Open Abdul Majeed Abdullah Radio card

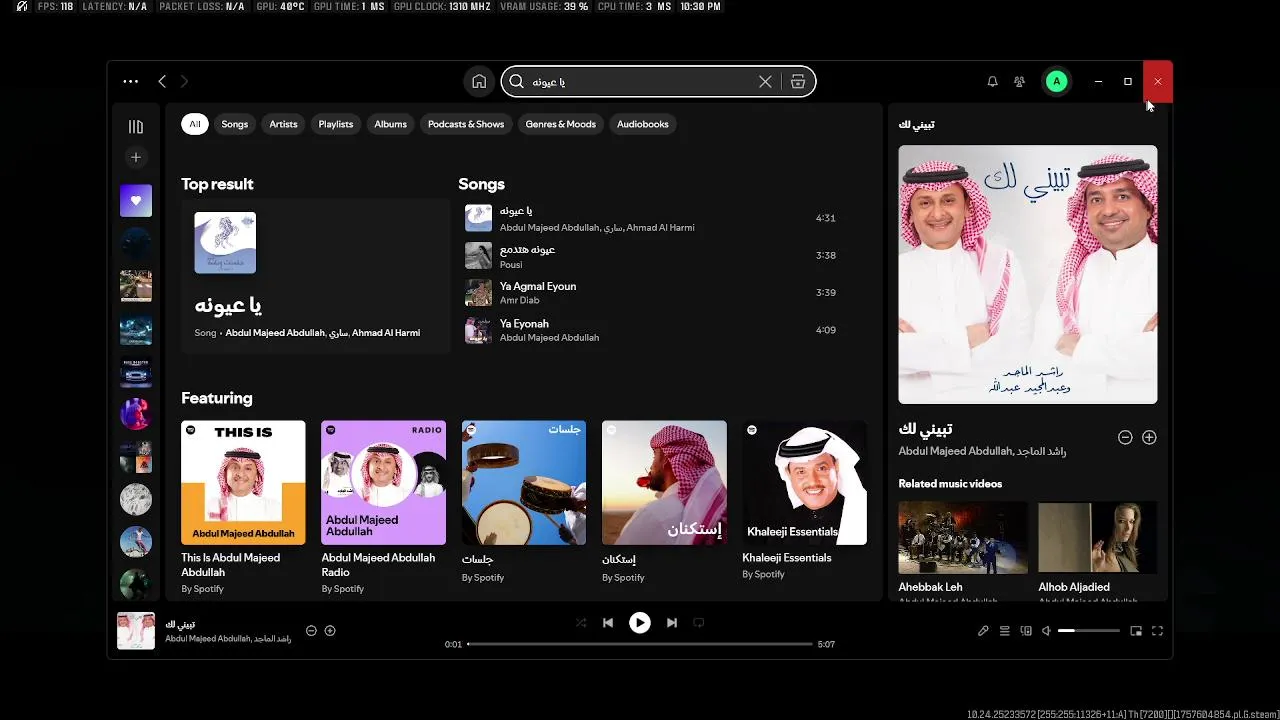coord(383,509)
